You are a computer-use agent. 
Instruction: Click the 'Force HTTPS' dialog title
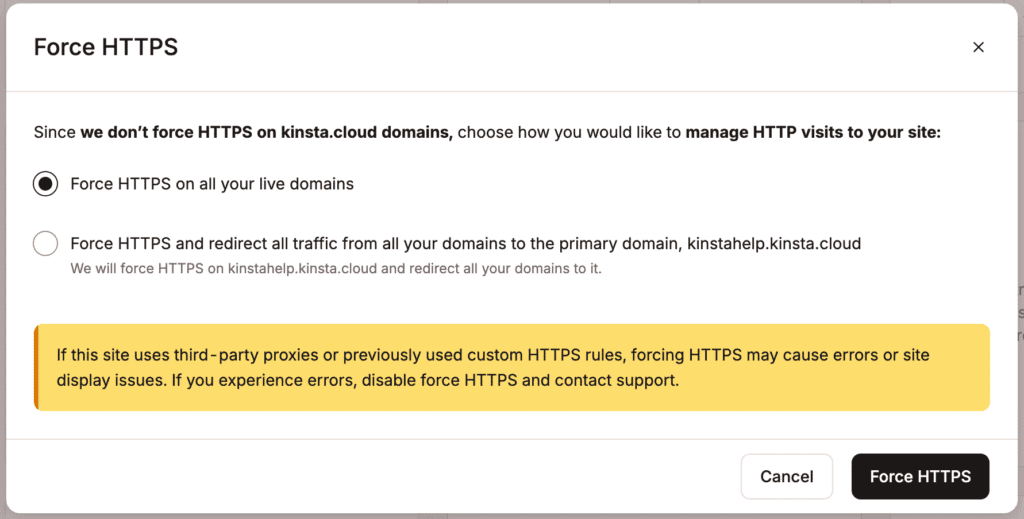point(106,47)
